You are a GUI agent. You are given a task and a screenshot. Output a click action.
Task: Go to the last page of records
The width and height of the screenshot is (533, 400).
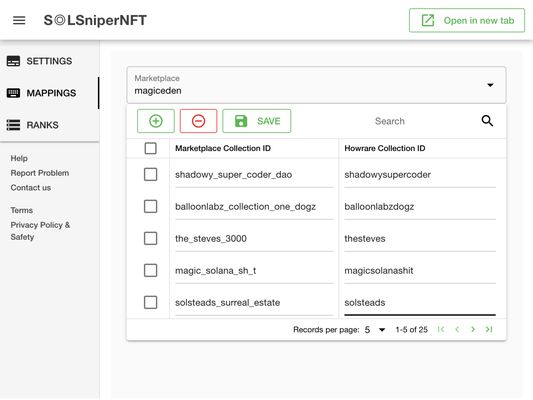pos(489,329)
